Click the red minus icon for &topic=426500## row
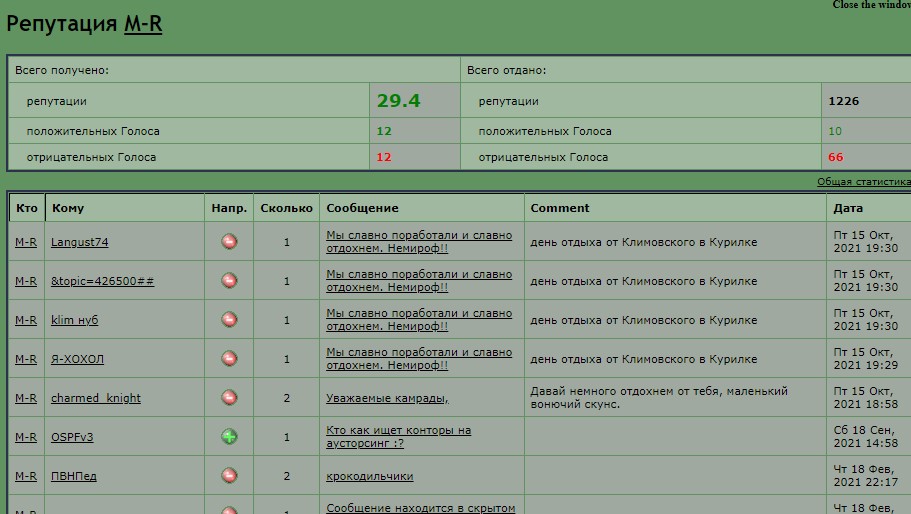 [x=229, y=281]
